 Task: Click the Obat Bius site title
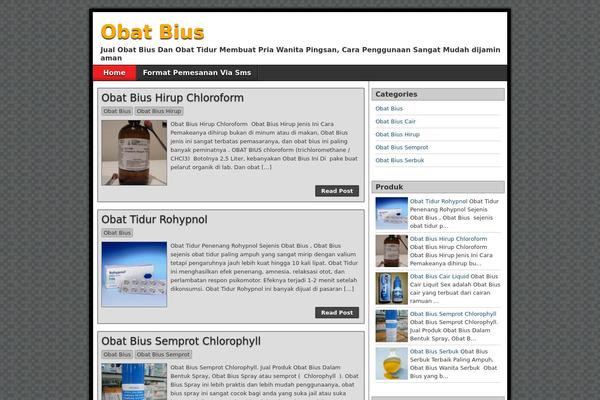(152, 32)
